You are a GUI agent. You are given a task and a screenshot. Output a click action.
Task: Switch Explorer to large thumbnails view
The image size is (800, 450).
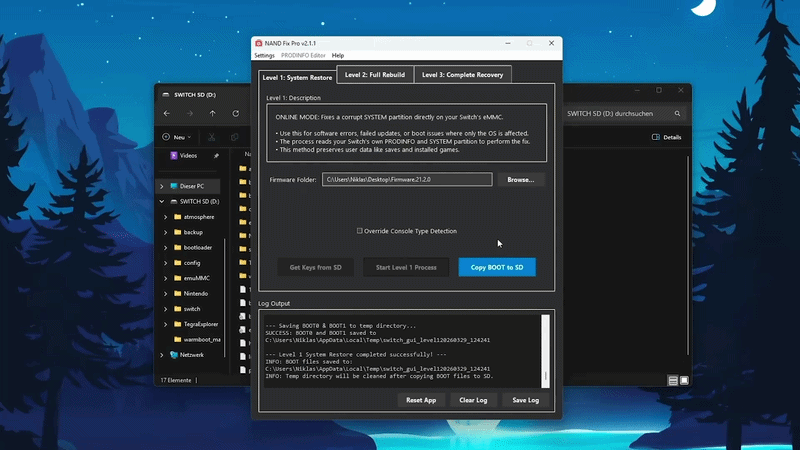[684, 381]
